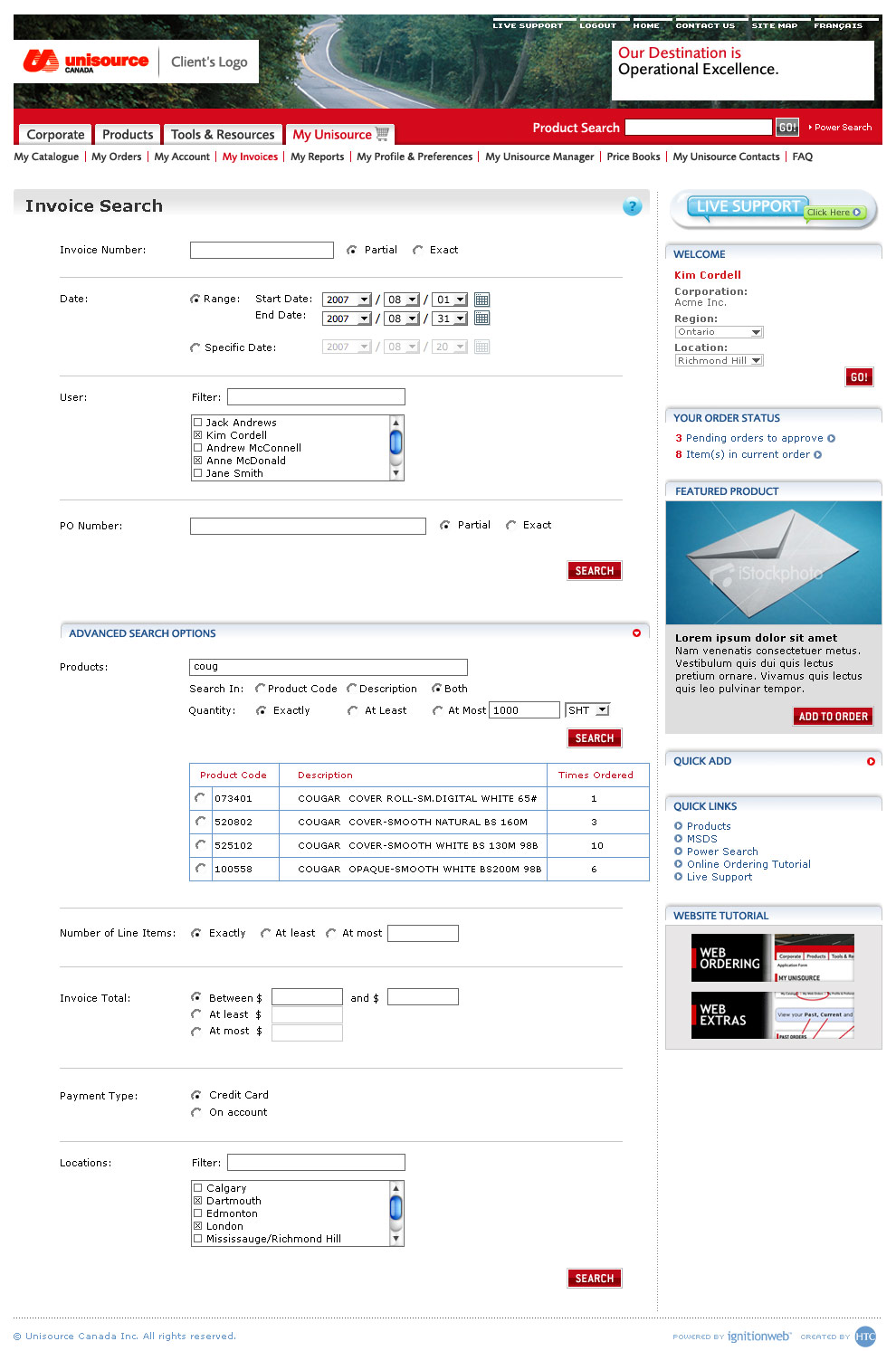Click the blue help question mark icon
The image size is (896, 1351).
[x=632, y=206]
